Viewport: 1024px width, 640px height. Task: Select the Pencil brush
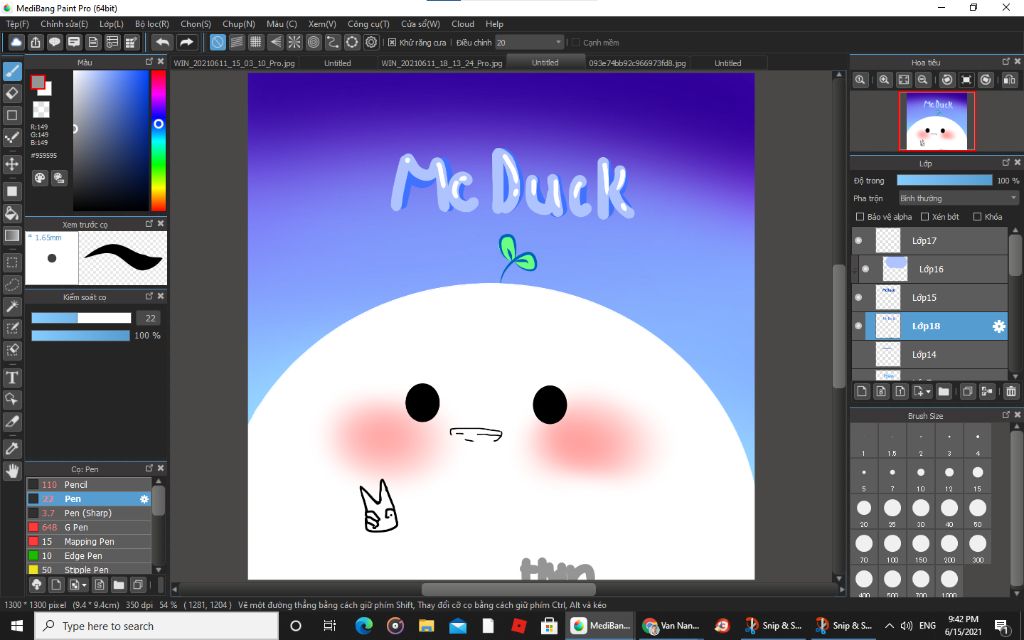89,485
